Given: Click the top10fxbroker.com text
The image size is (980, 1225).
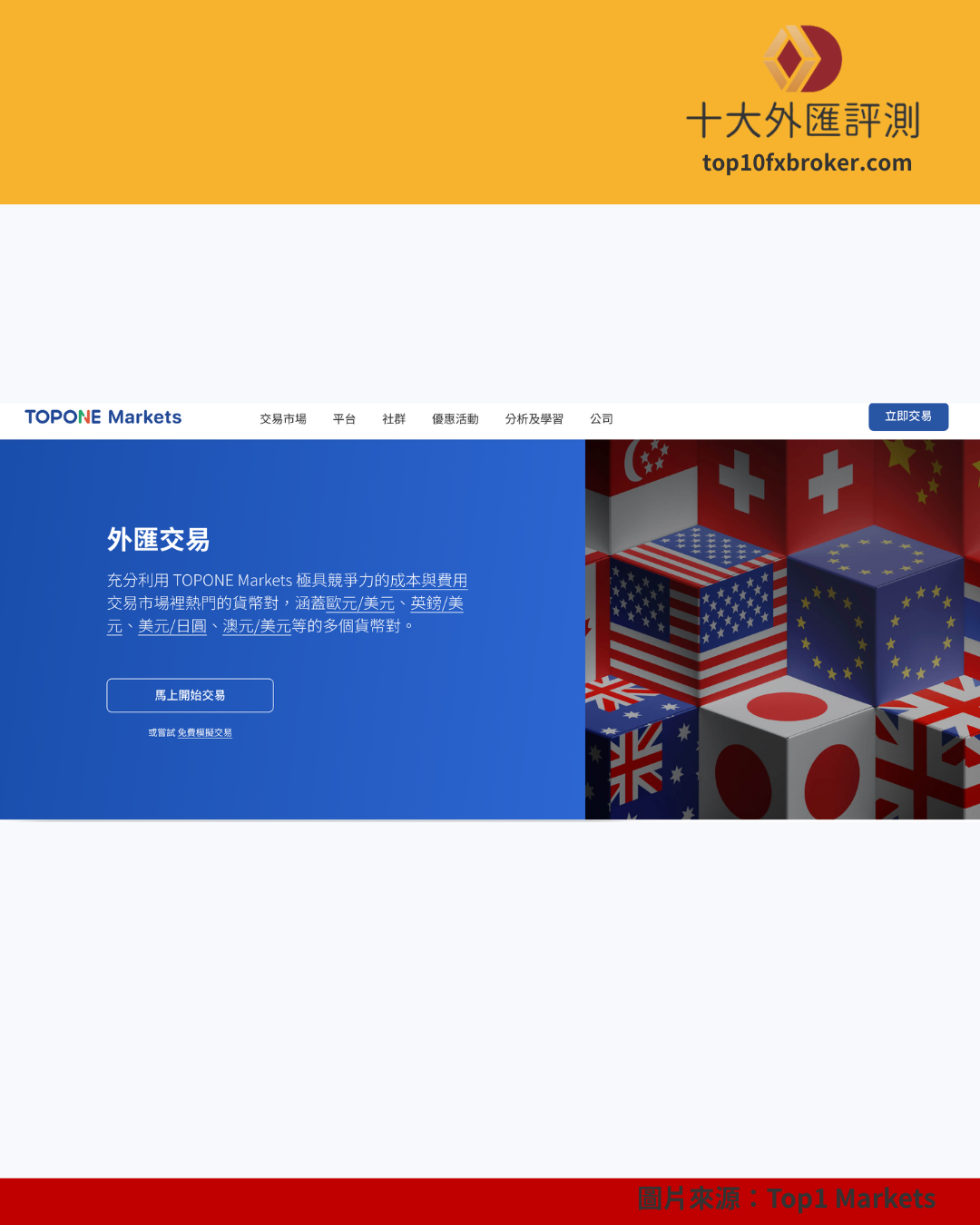Looking at the screenshot, I should tap(807, 162).
